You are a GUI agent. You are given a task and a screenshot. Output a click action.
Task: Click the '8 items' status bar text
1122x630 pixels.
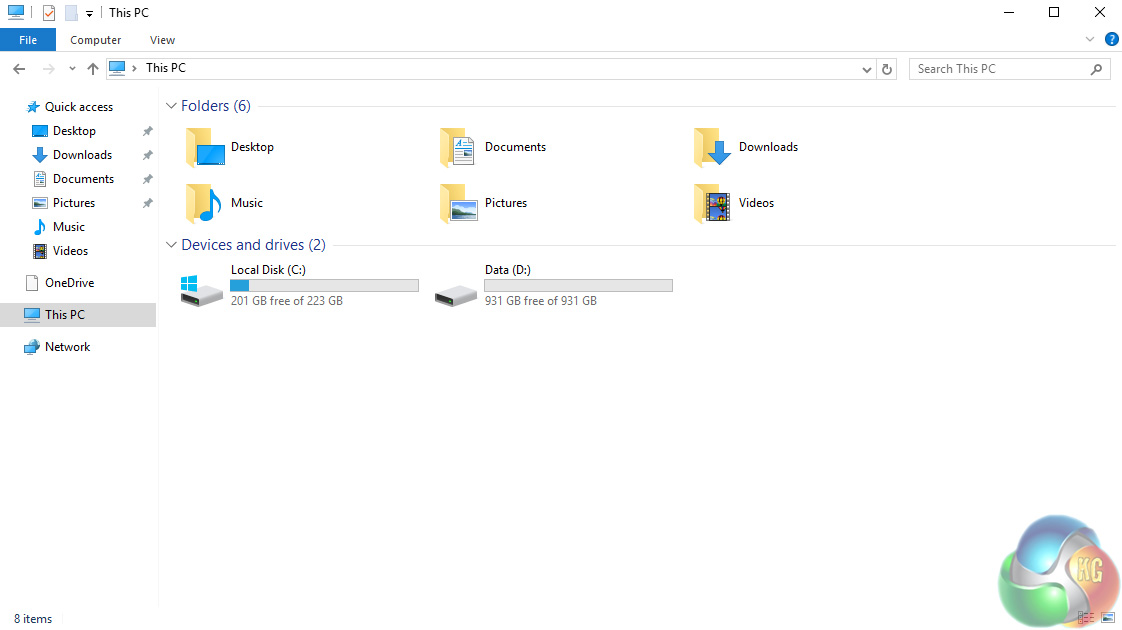click(x=33, y=619)
